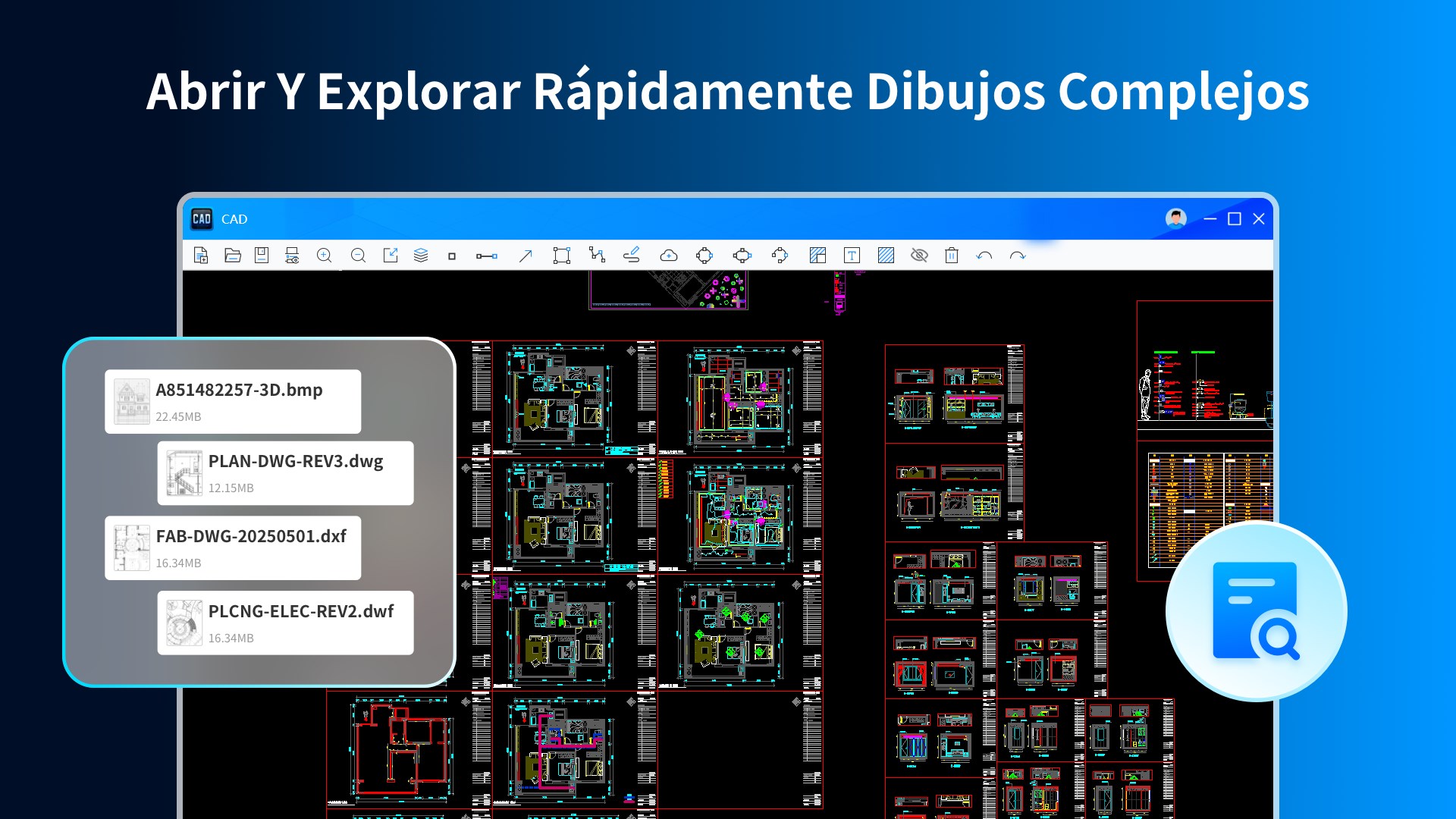The image size is (1456, 819).
Task: Insert text with the T tool
Action: 852,256
